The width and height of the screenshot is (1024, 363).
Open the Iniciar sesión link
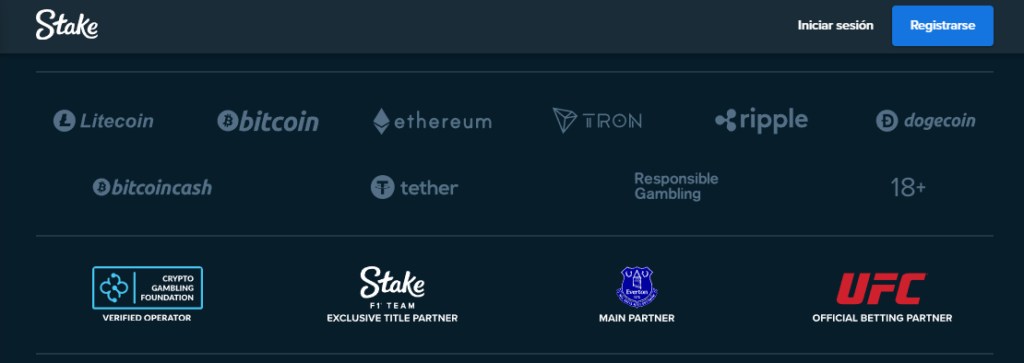pos(835,25)
